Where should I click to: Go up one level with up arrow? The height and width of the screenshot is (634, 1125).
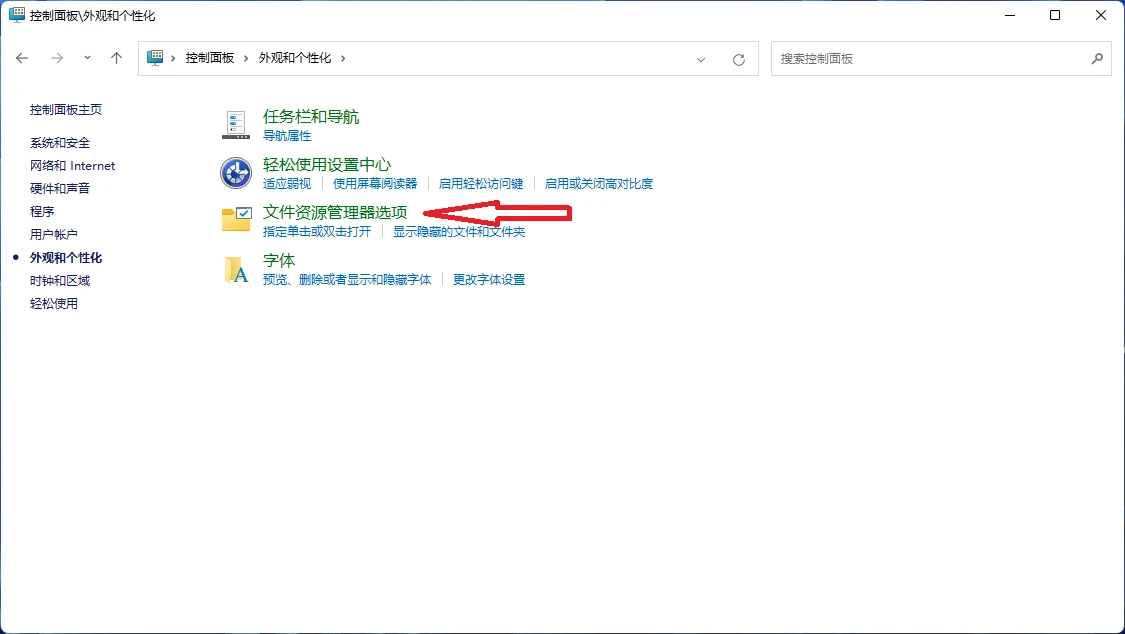[x=116, y=58]
